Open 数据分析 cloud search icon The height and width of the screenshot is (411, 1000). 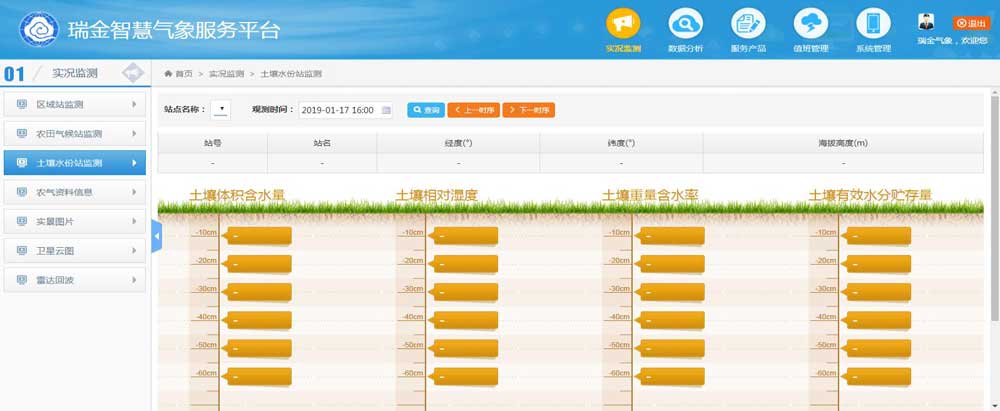(685, 24)
